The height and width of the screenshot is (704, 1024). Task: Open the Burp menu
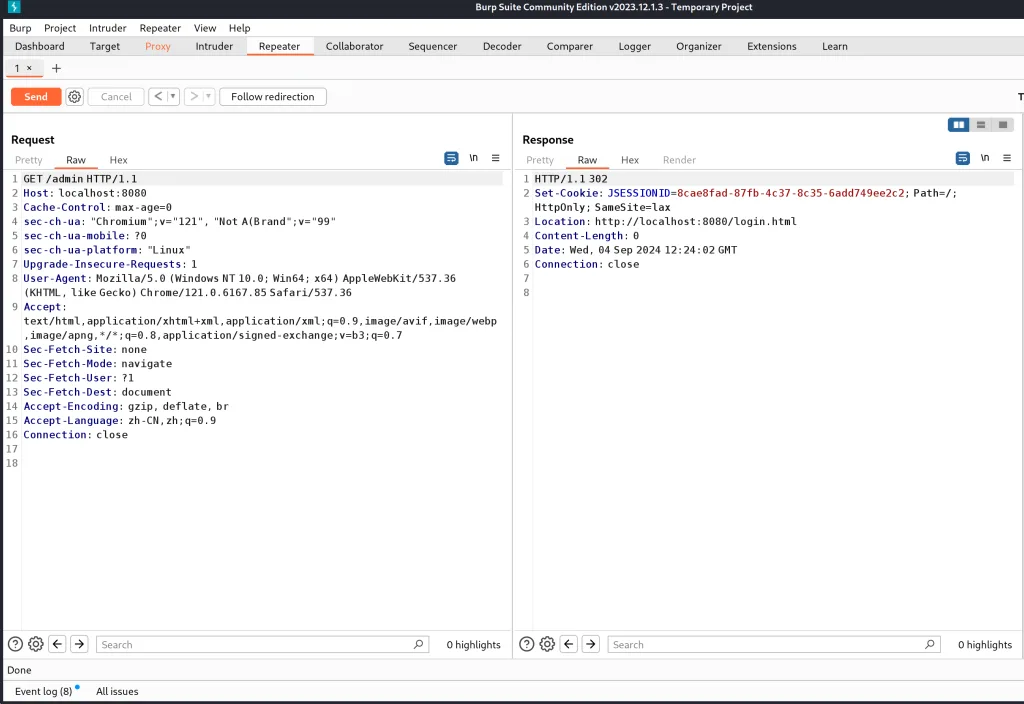(20, 28)
